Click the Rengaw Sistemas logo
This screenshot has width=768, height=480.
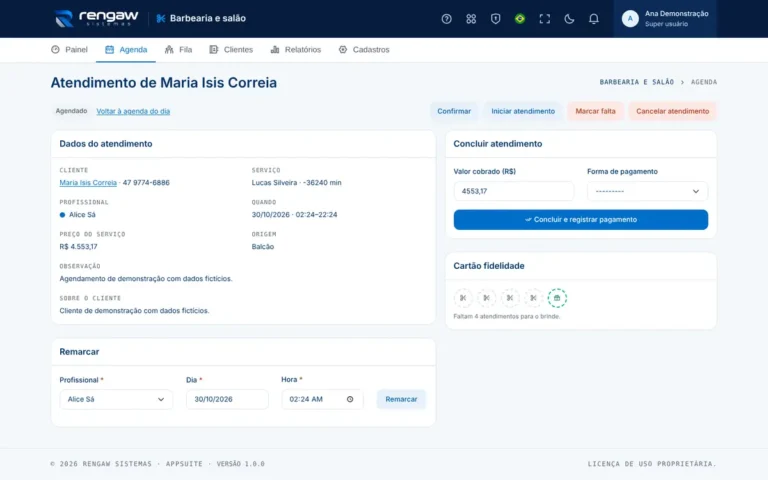click(96, 19)
